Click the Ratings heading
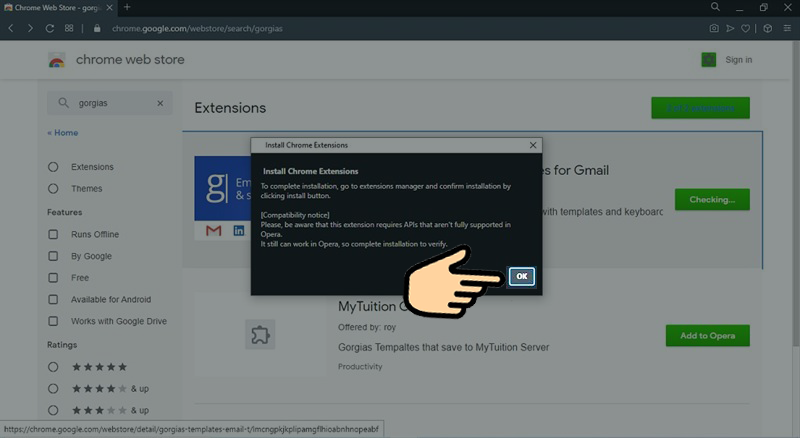 coord(62,345)
